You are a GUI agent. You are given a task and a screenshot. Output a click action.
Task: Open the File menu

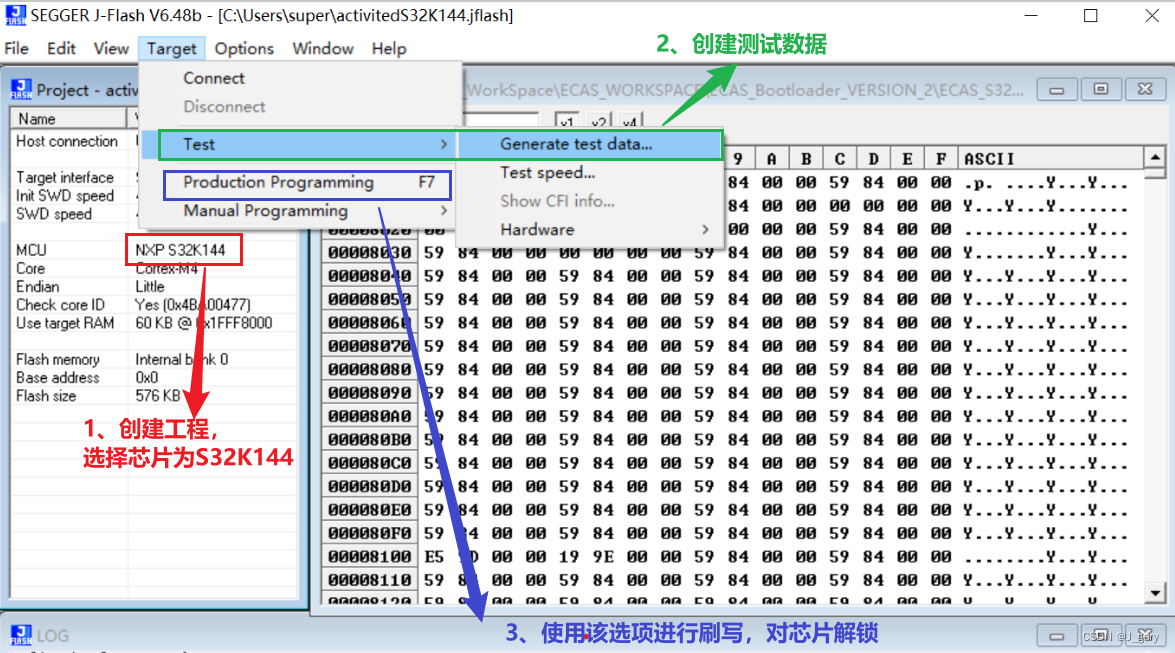point(16,49)
